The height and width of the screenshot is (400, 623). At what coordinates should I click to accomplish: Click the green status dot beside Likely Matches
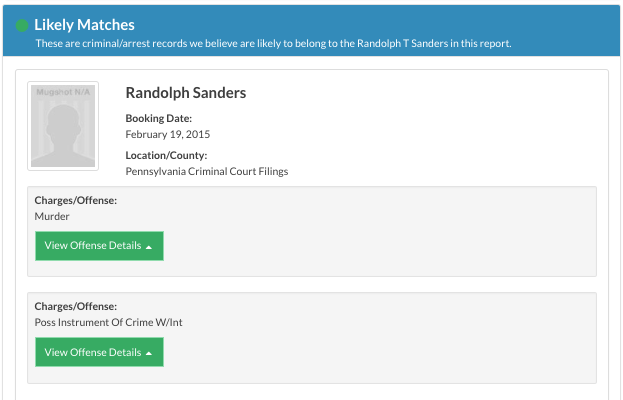tap(22, 25)
